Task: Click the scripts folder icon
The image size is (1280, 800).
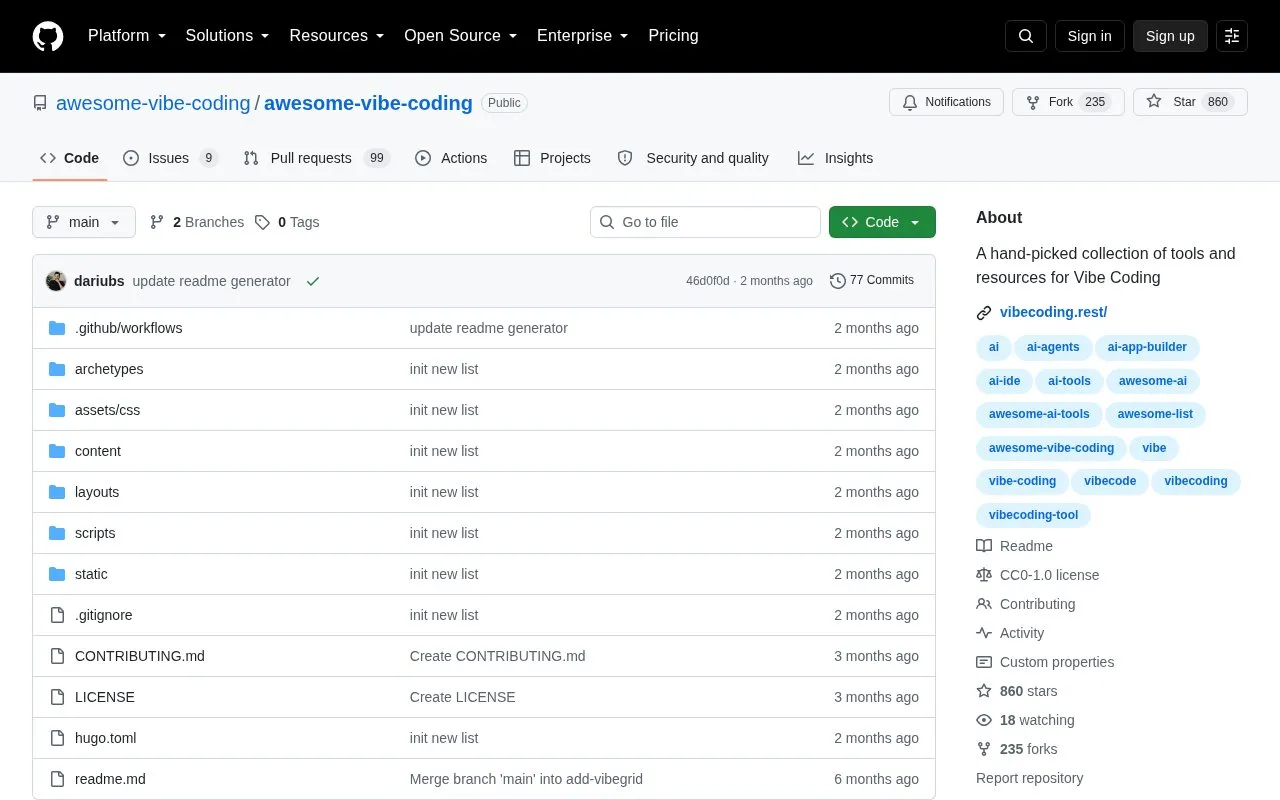Action: click(57, 533)
